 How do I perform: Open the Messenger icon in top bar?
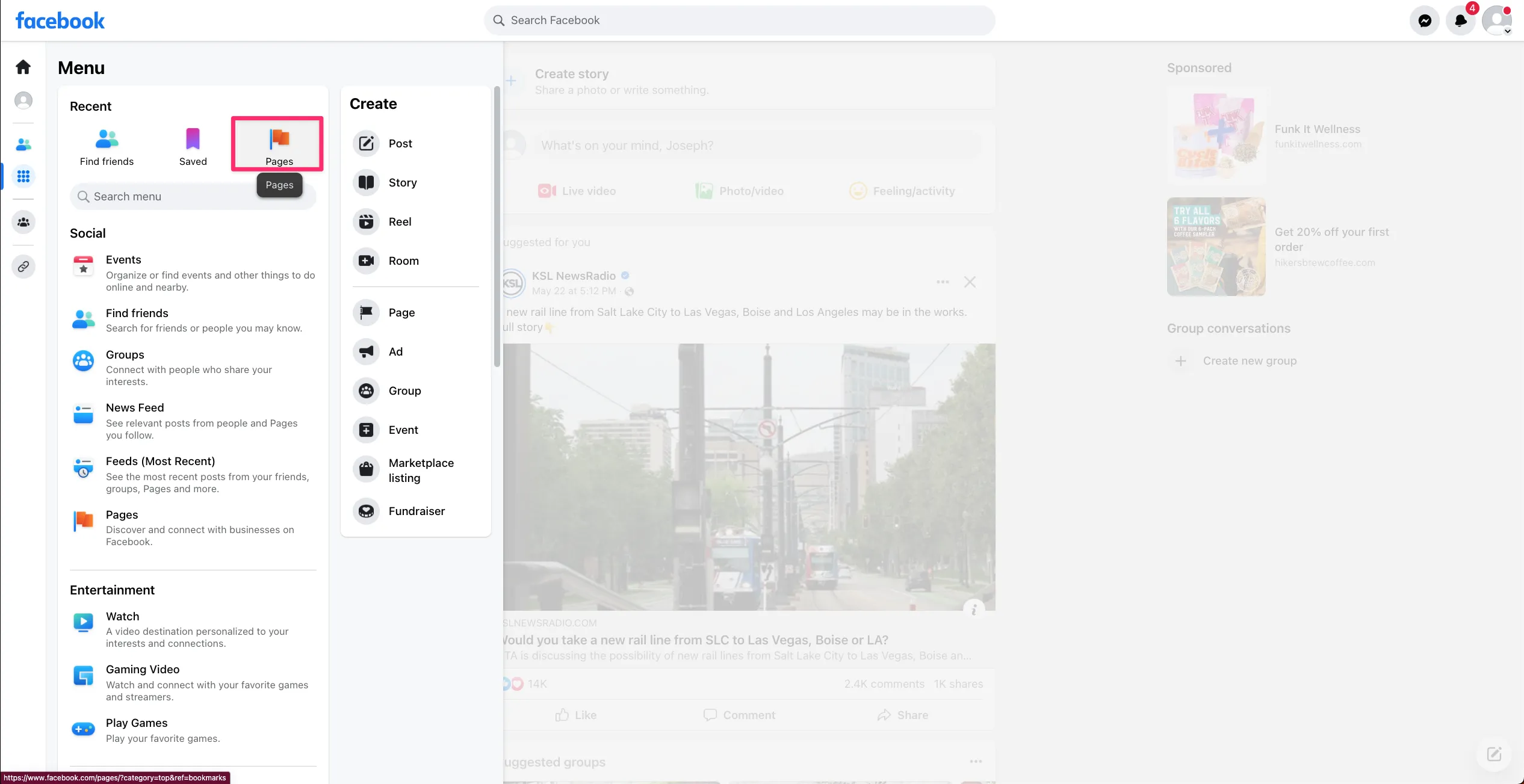tap(1425, 21)
